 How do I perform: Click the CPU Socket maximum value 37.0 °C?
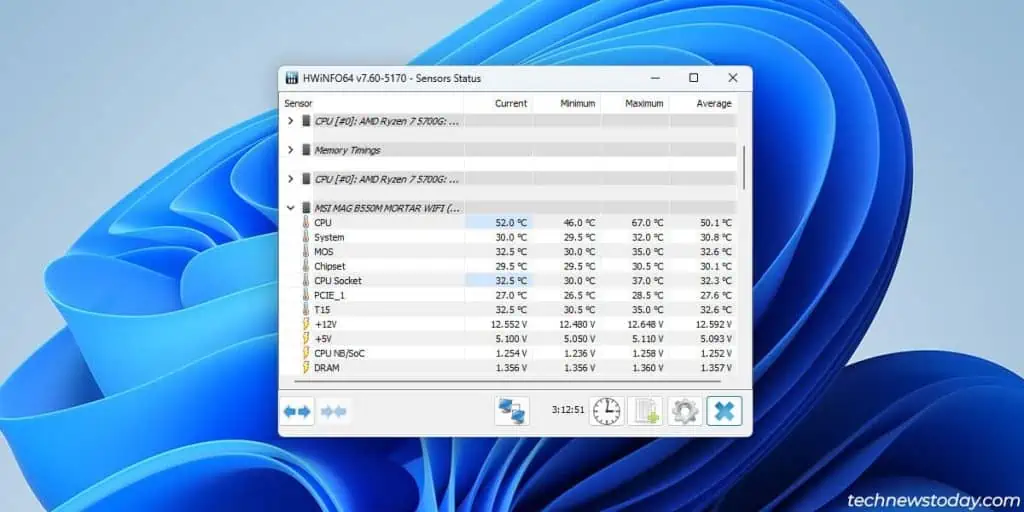648,281
